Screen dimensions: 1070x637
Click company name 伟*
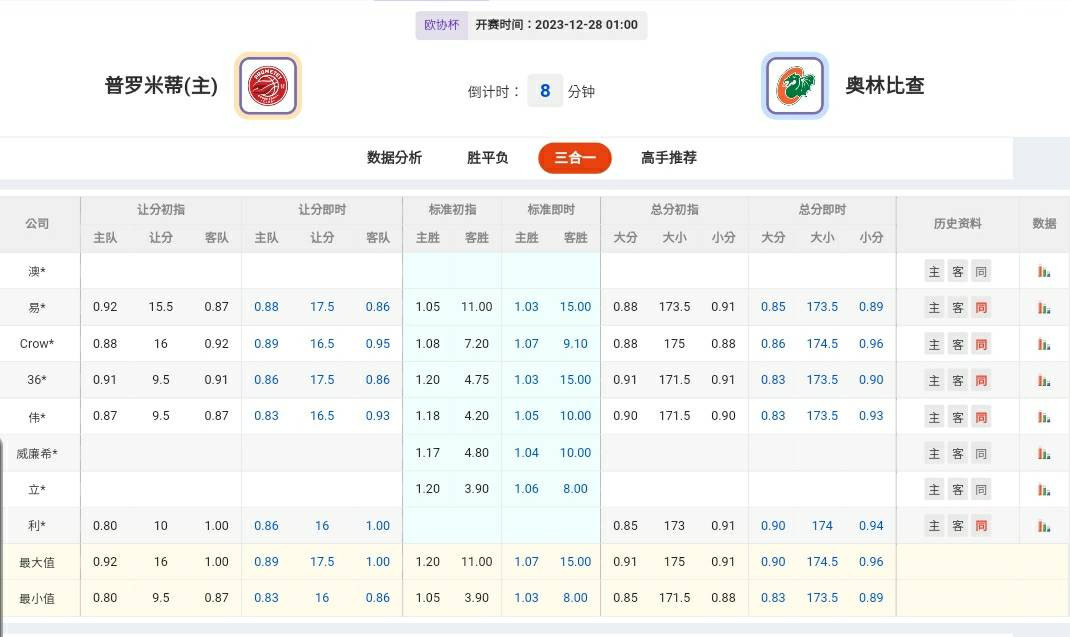37,417
